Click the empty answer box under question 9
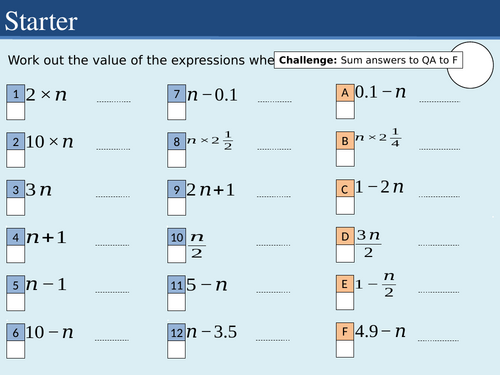 [x=177, y=207]
